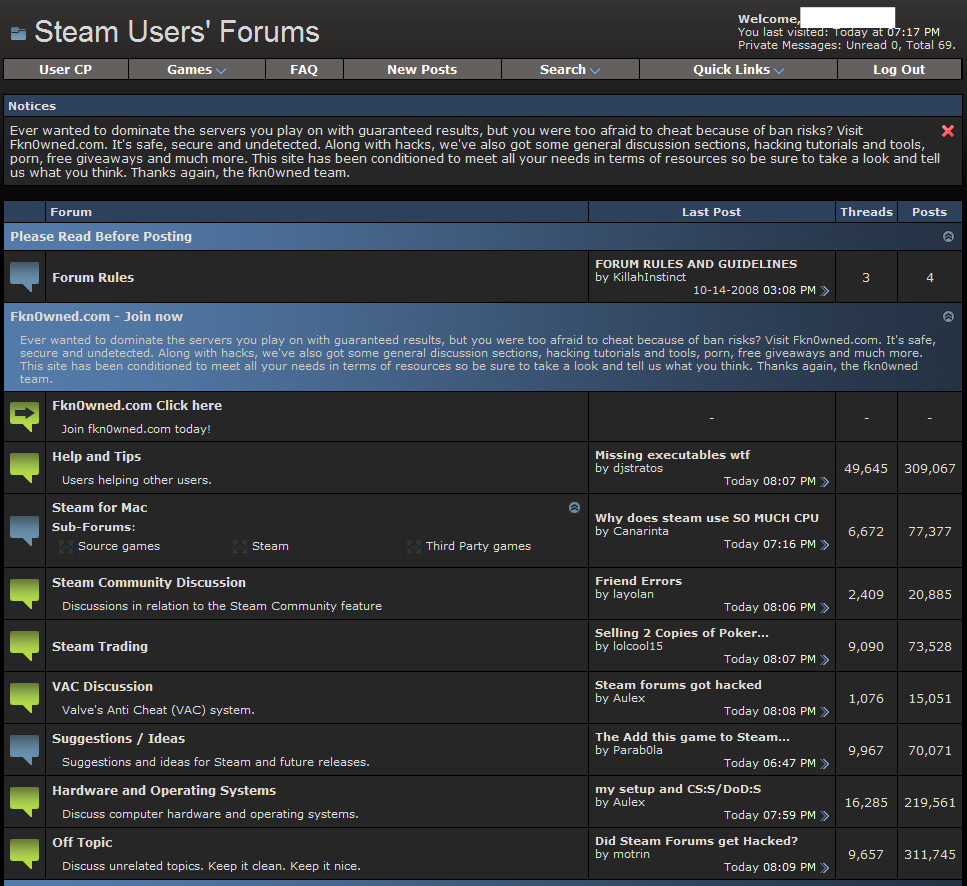View profile of user KillahInstinct
Screen dimensions: 967x886
click(649, 277)
